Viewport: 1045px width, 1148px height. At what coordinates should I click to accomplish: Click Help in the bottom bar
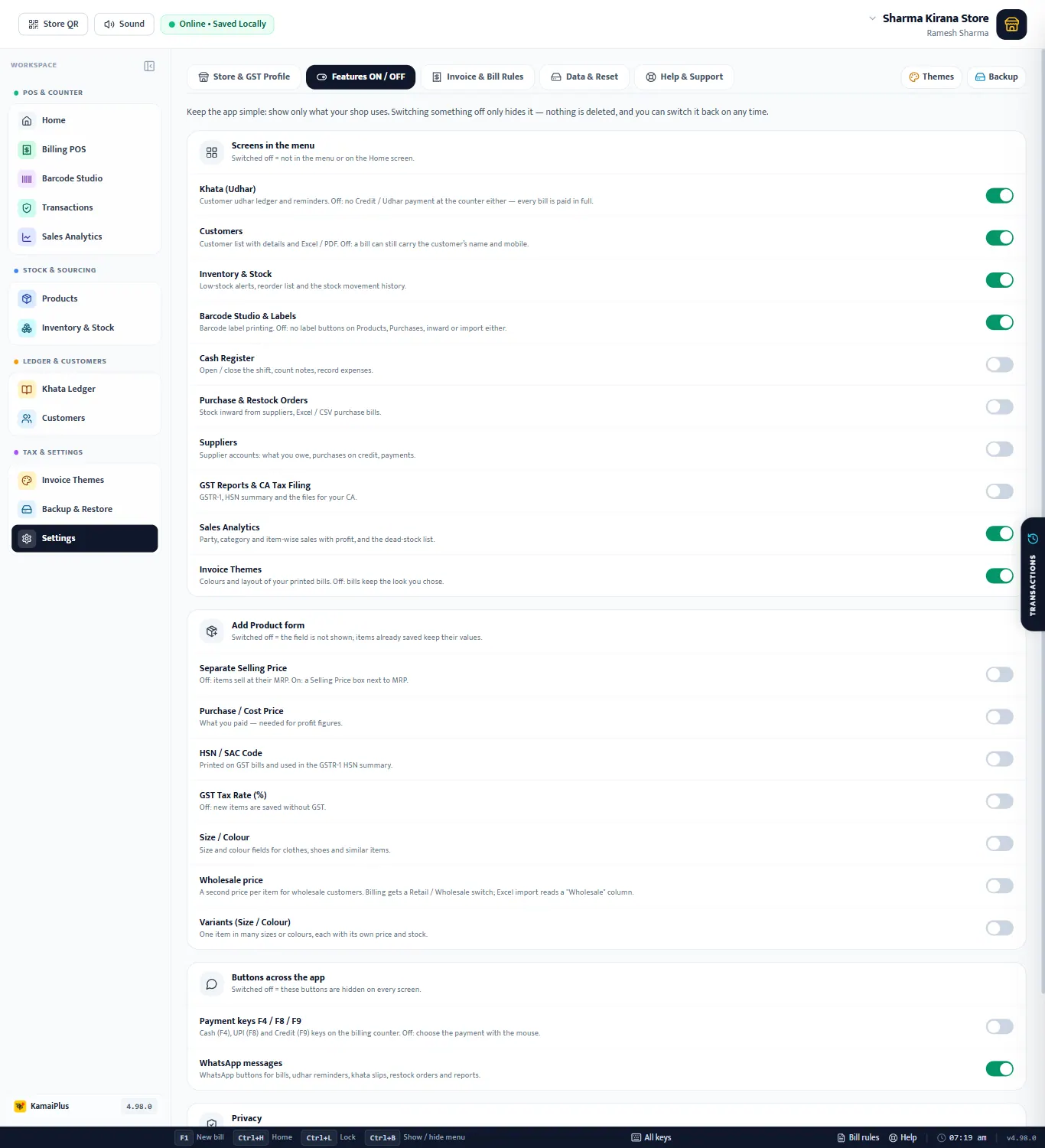point(903,1137)
